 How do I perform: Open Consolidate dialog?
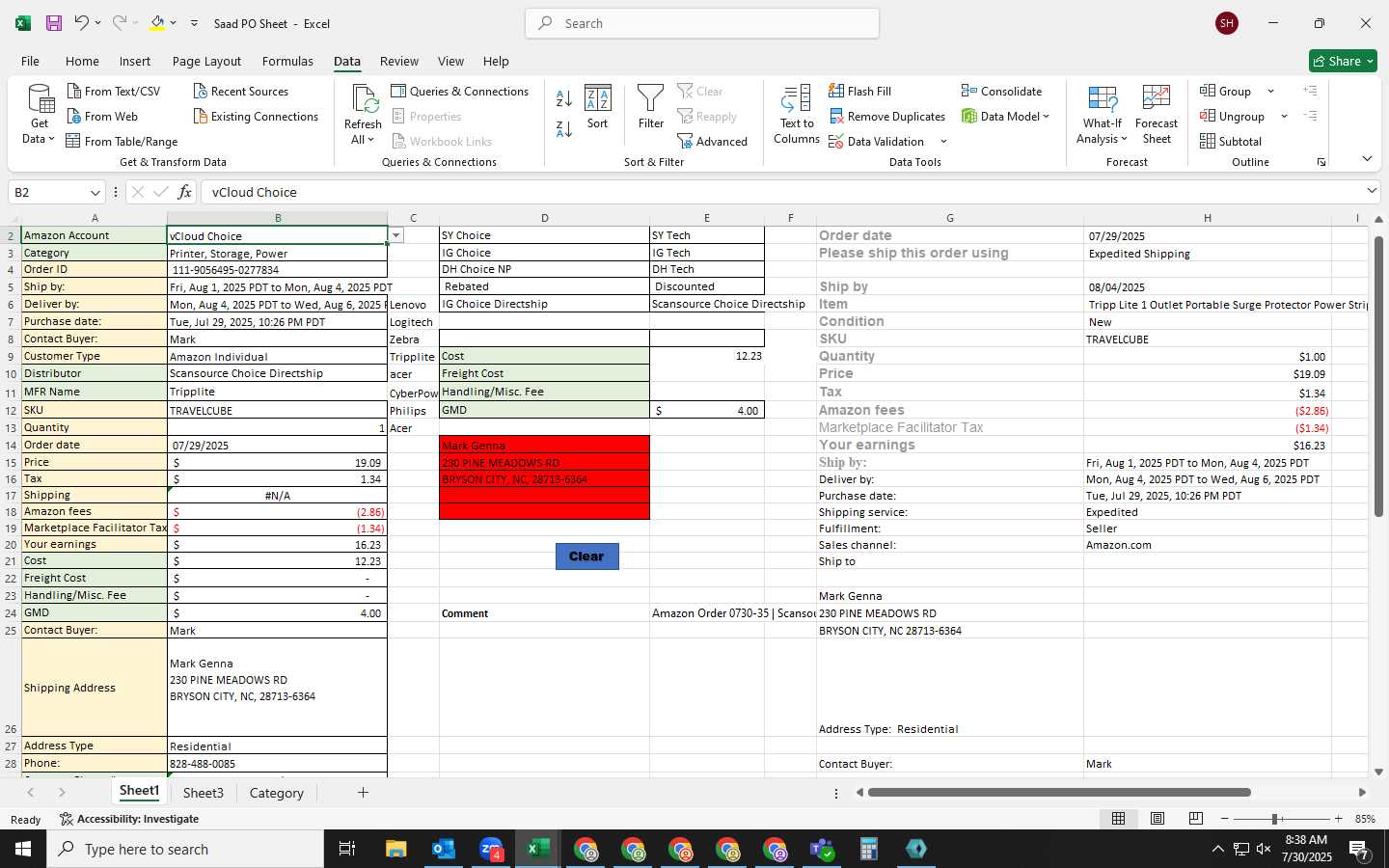click(1001, 92)
